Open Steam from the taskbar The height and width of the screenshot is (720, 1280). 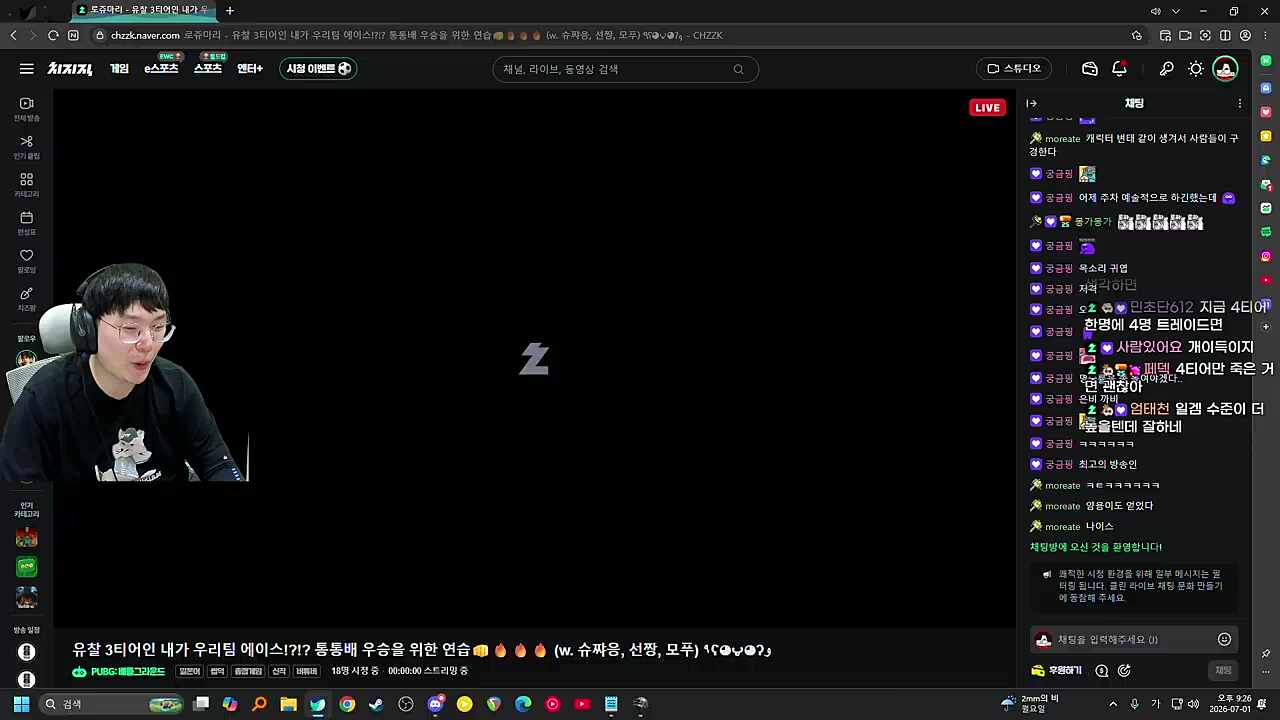[x=376, y=704]
